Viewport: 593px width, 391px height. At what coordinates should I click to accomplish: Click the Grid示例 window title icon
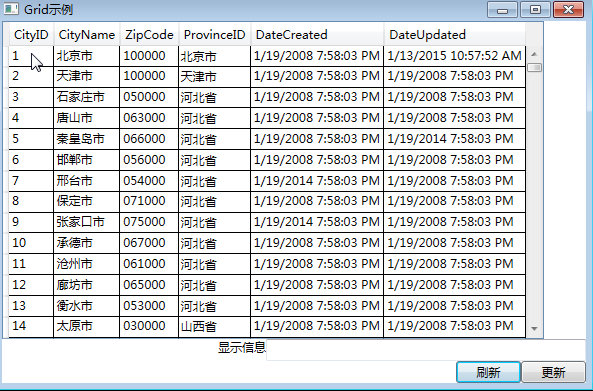pyautogui.click(x=11, y=9)
